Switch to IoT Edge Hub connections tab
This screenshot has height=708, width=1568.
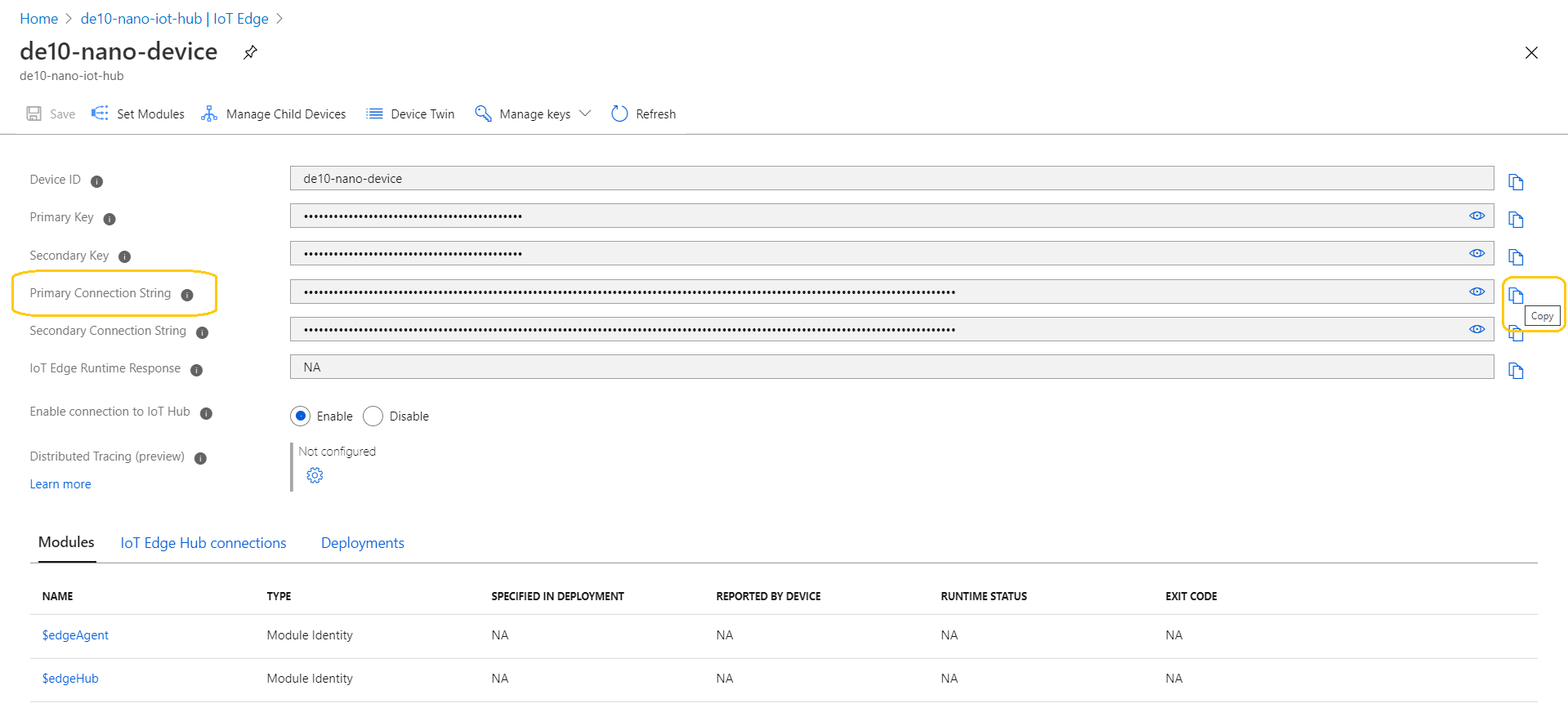pos(203,543)
